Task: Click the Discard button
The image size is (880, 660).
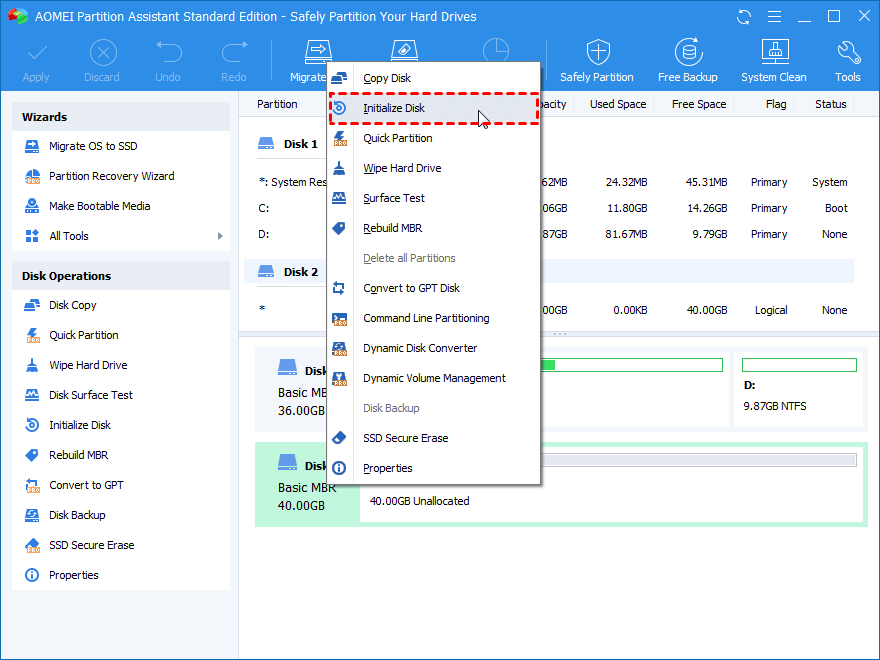Action: [101, 60]
